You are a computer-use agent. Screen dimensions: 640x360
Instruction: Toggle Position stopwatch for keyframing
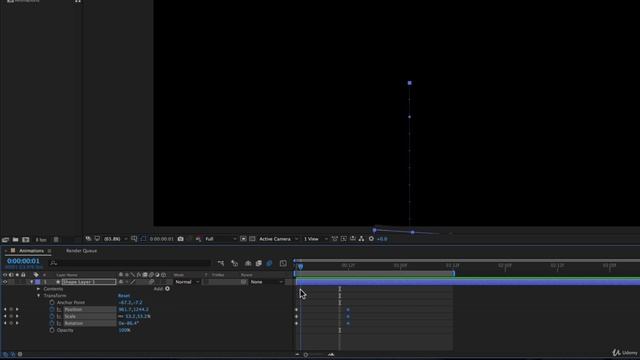pos(52,309)
